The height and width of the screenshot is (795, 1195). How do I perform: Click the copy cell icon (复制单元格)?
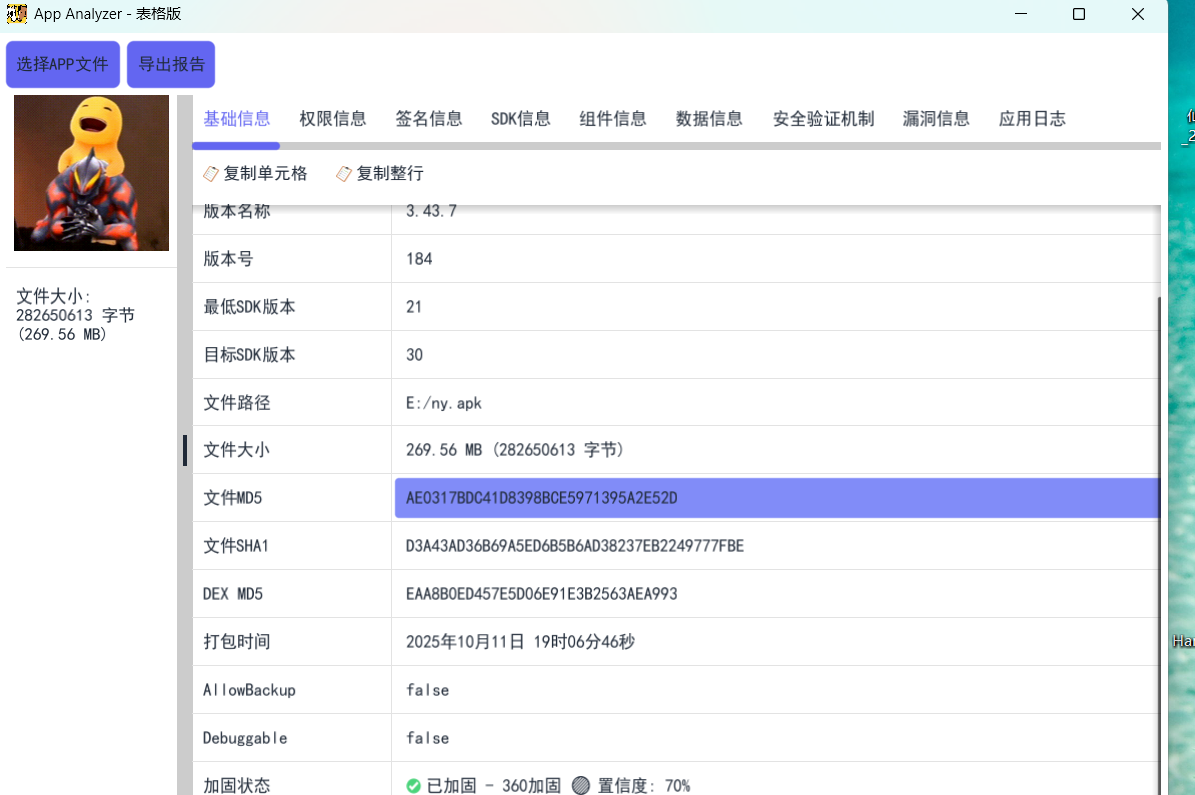coord(211,174)
